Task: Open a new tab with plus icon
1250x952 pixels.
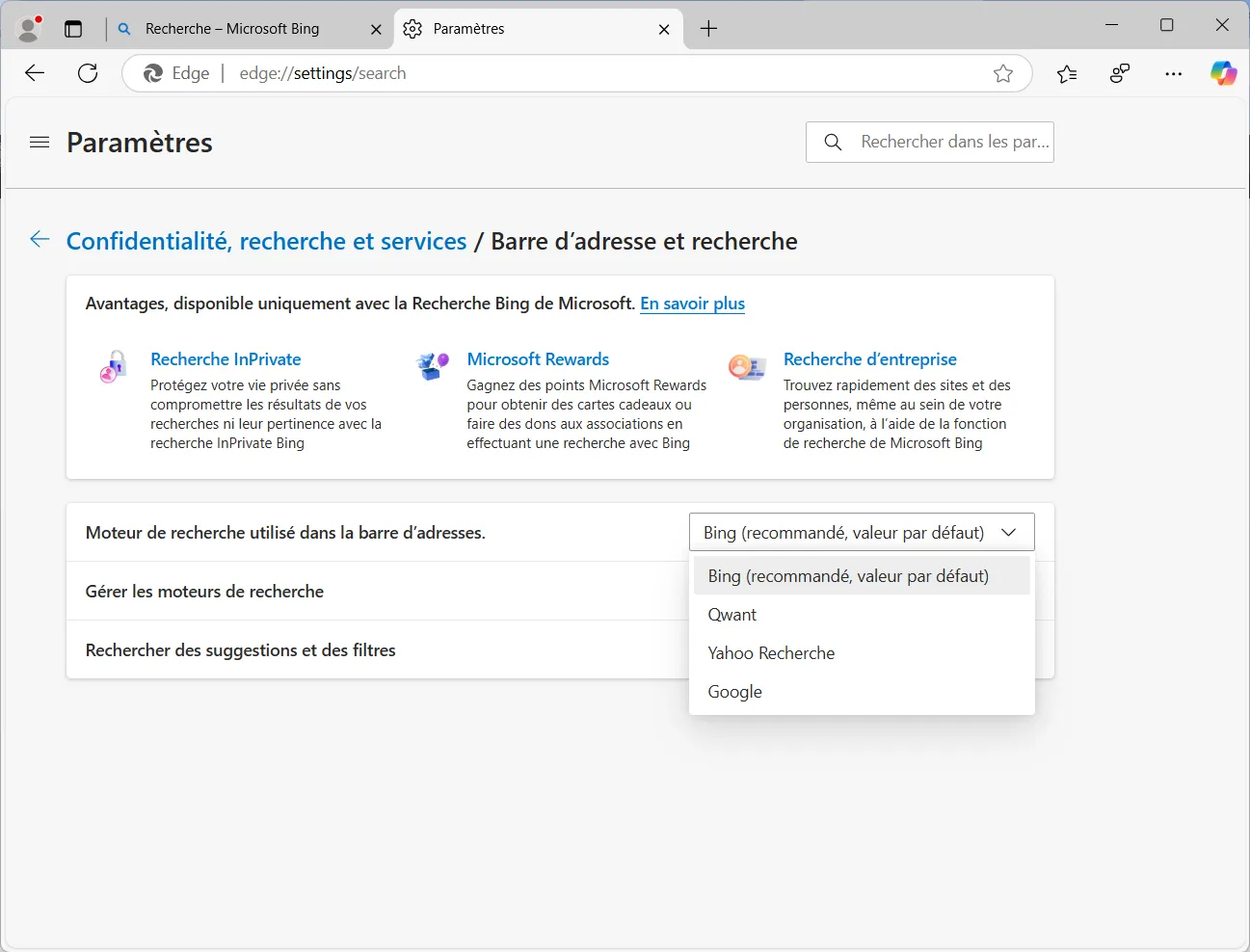Action: click(x=708, y=29)
